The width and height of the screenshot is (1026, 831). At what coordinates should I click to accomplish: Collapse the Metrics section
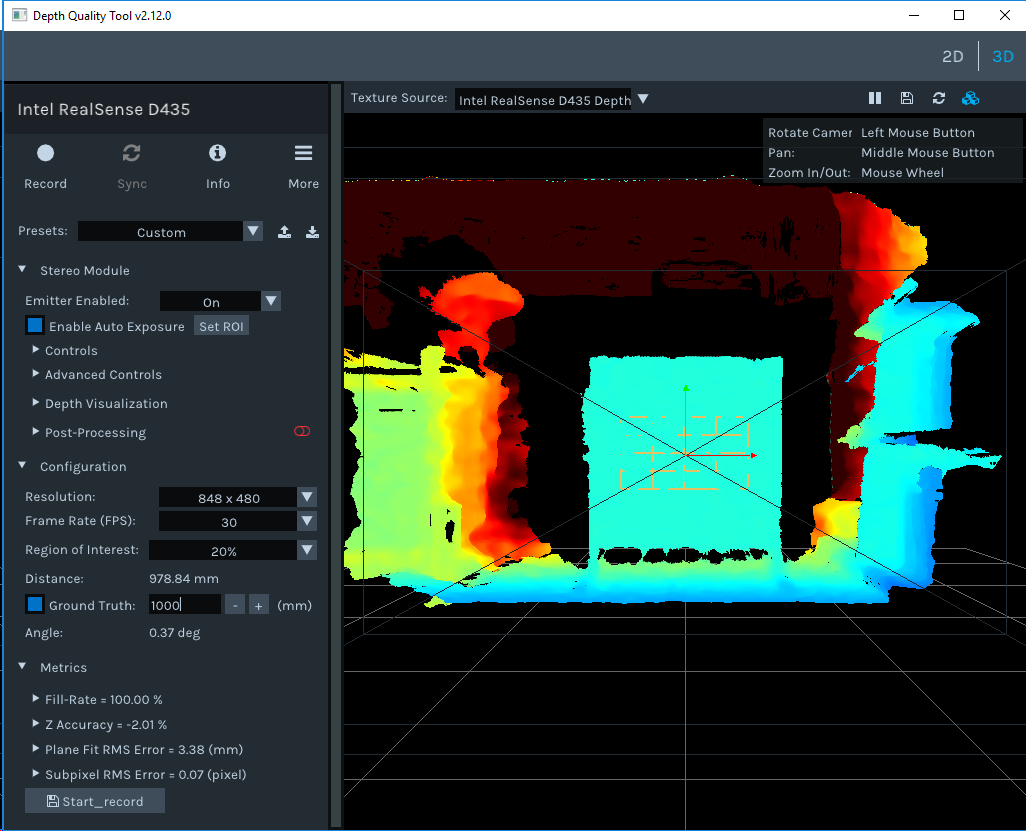[22, 667]
